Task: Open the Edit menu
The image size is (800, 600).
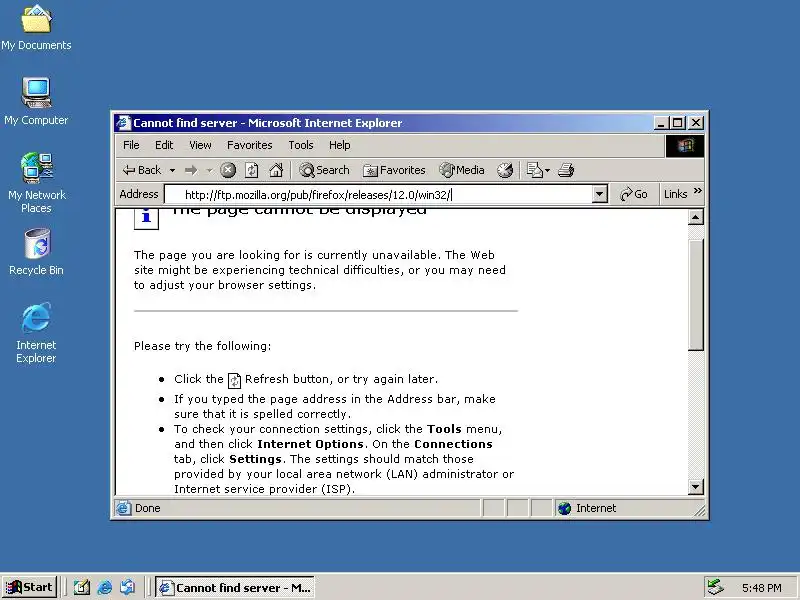Action: (x=164, y=145)
